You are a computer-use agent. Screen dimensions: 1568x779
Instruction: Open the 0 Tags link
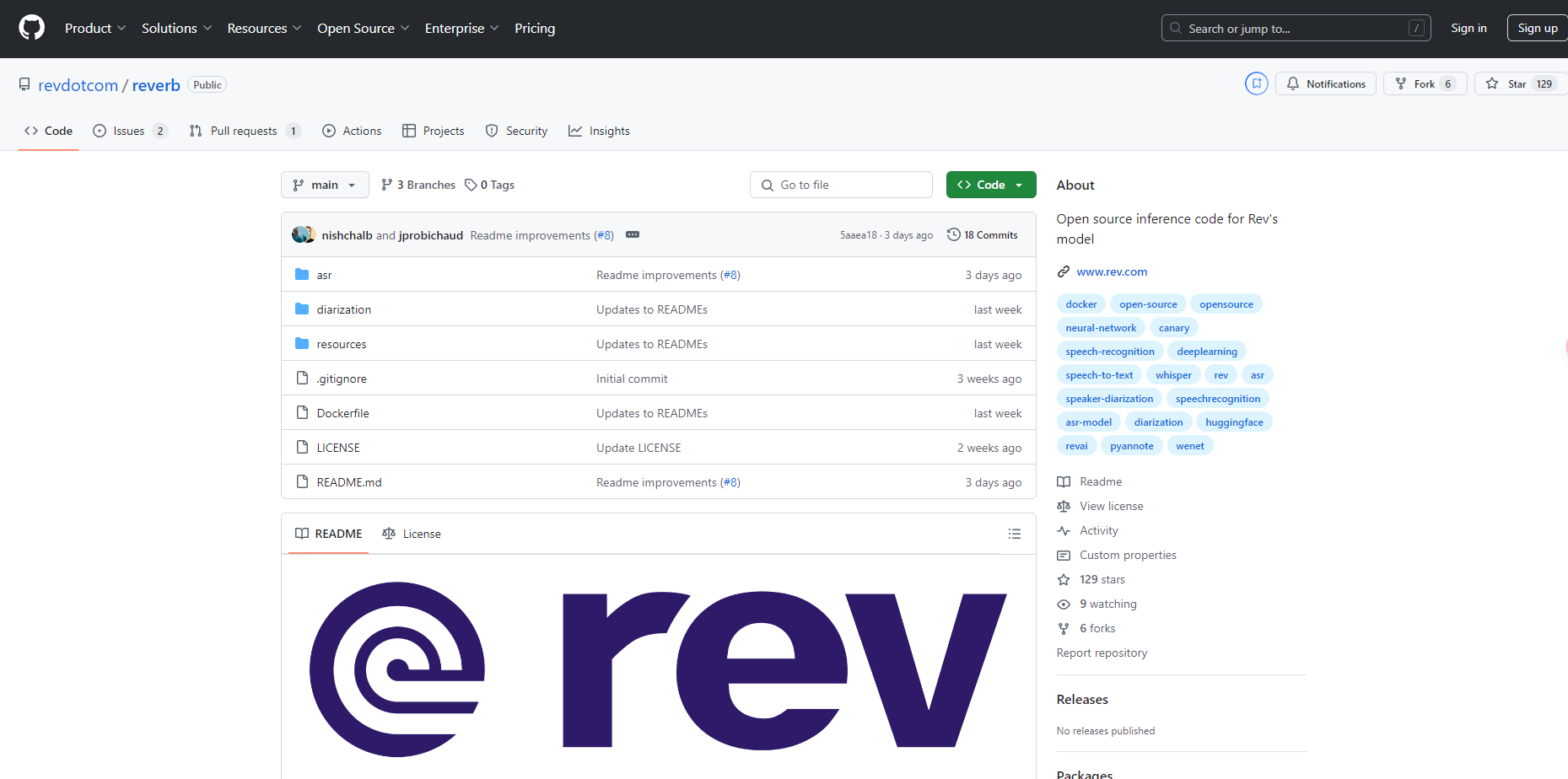point(489,185)
